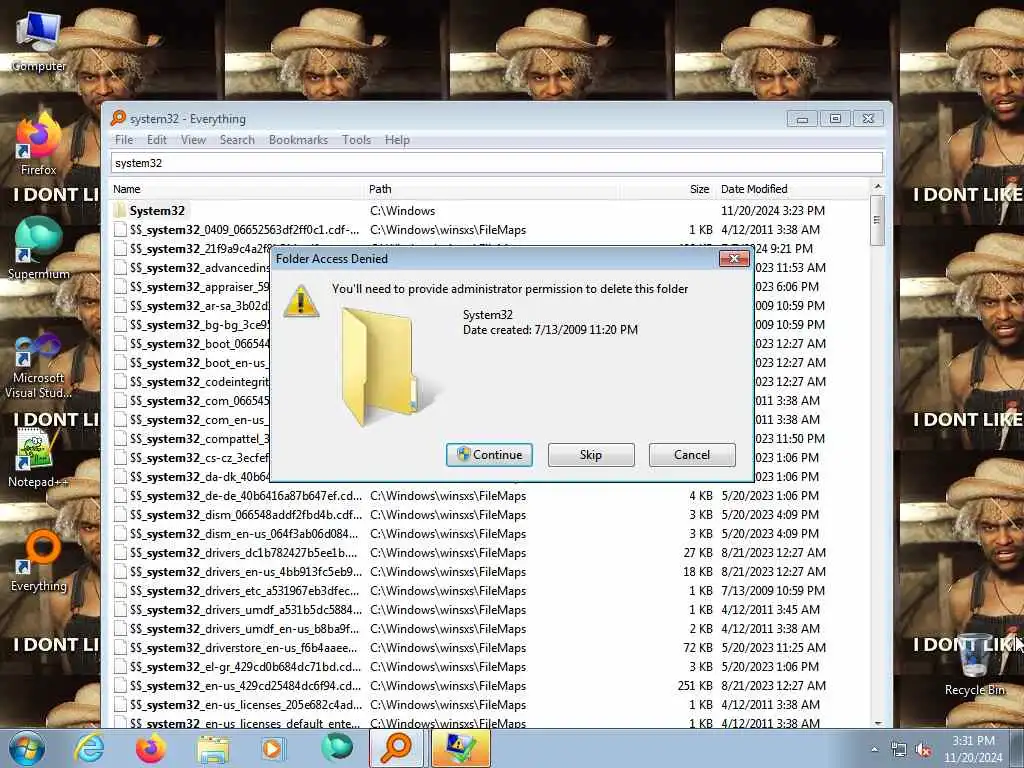Open the Tools menu
Image resolution: width=1024 pixels, height=768 pixels.
pyautogui.click(x=357, y=140)
